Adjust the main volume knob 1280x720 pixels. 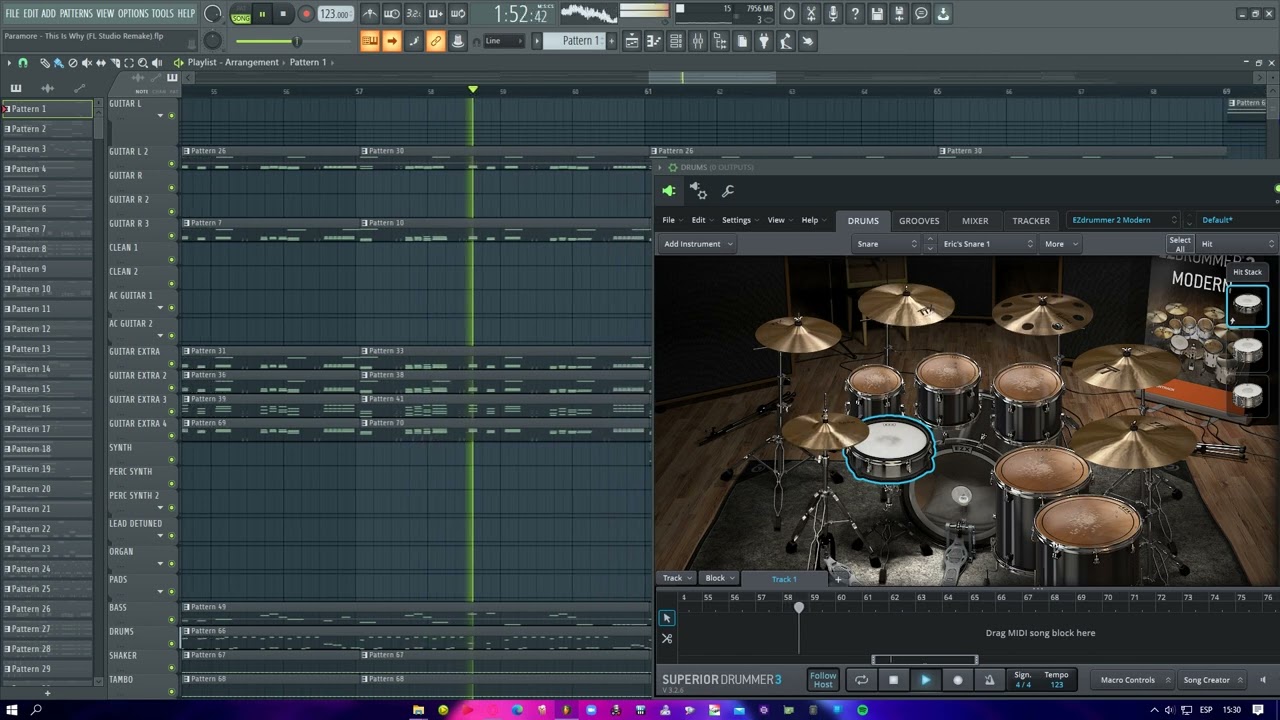pos(212,14)
